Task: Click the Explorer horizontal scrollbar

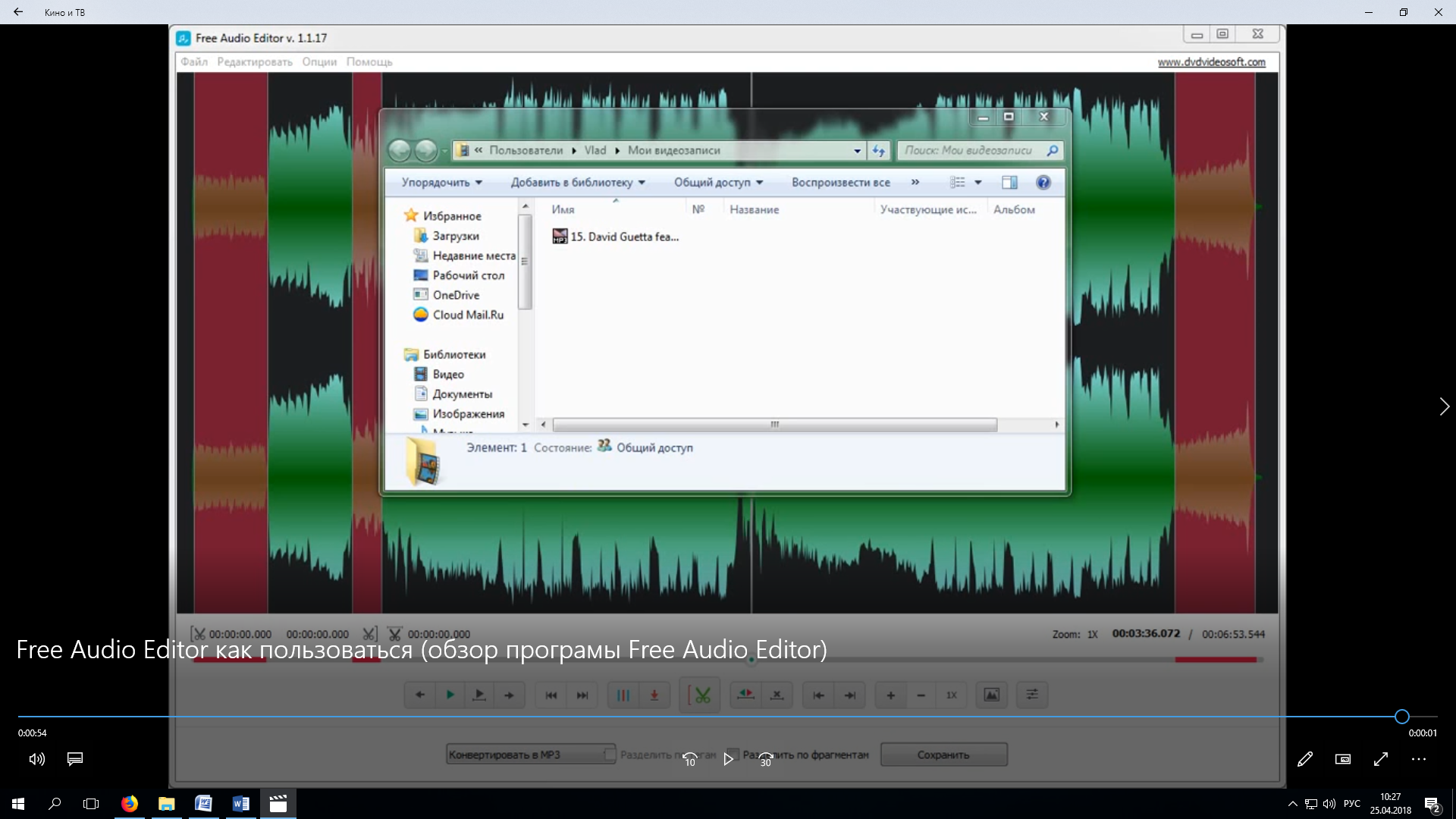Action: pyautogui.click(x=774, y=425)
